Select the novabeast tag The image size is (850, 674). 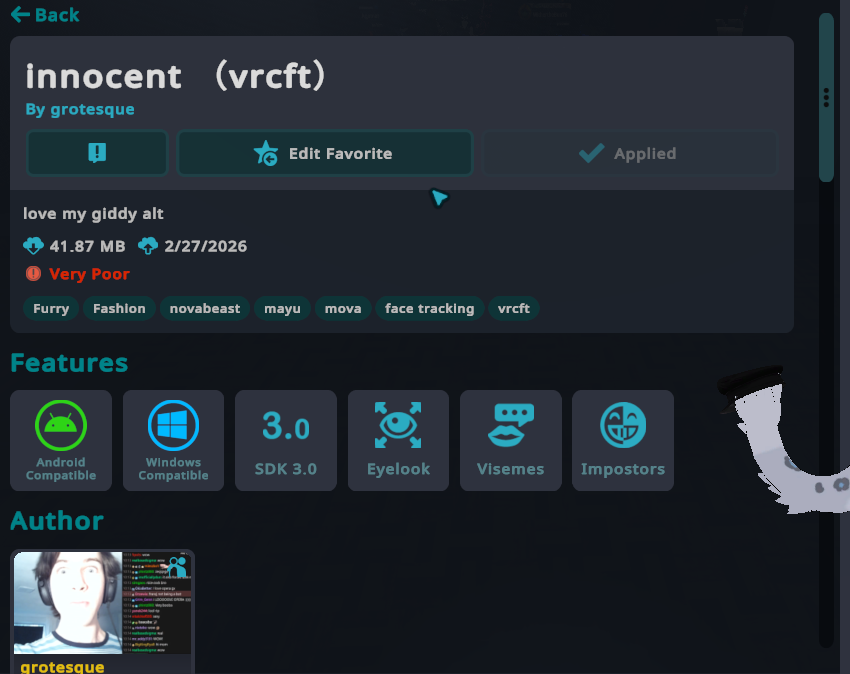click(x=205, y=309)
